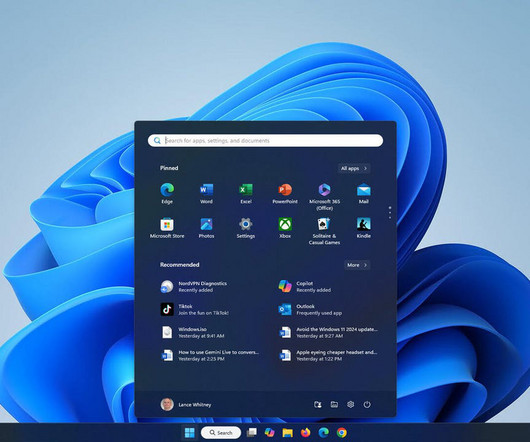The width and height of the screenshot is (530, 442).
Task: Open the Kindle pinned app
Action: pos(364,228)
